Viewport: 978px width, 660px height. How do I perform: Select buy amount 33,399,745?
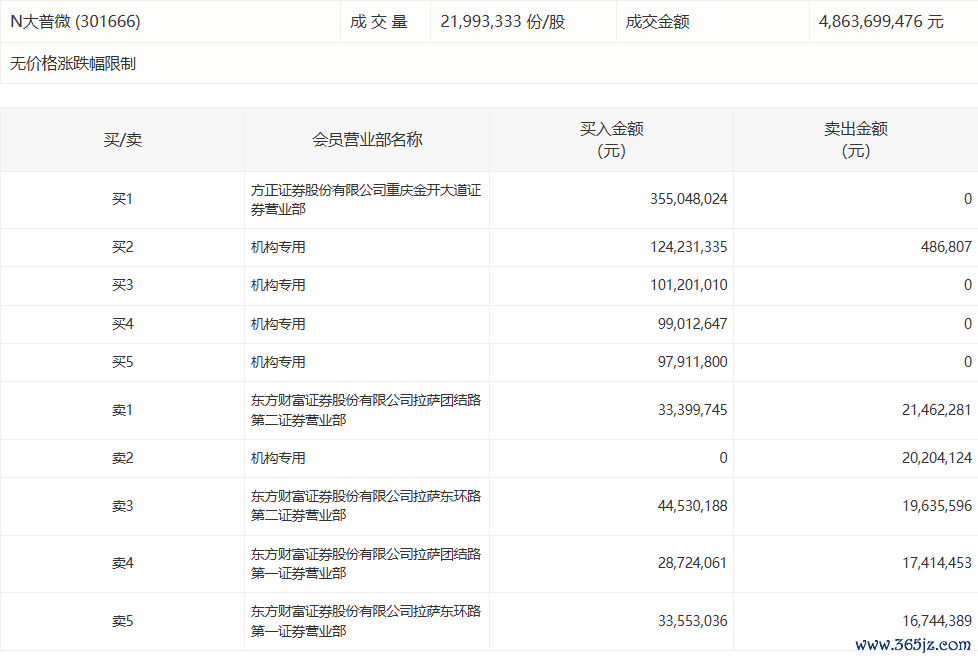coord(692,410)
